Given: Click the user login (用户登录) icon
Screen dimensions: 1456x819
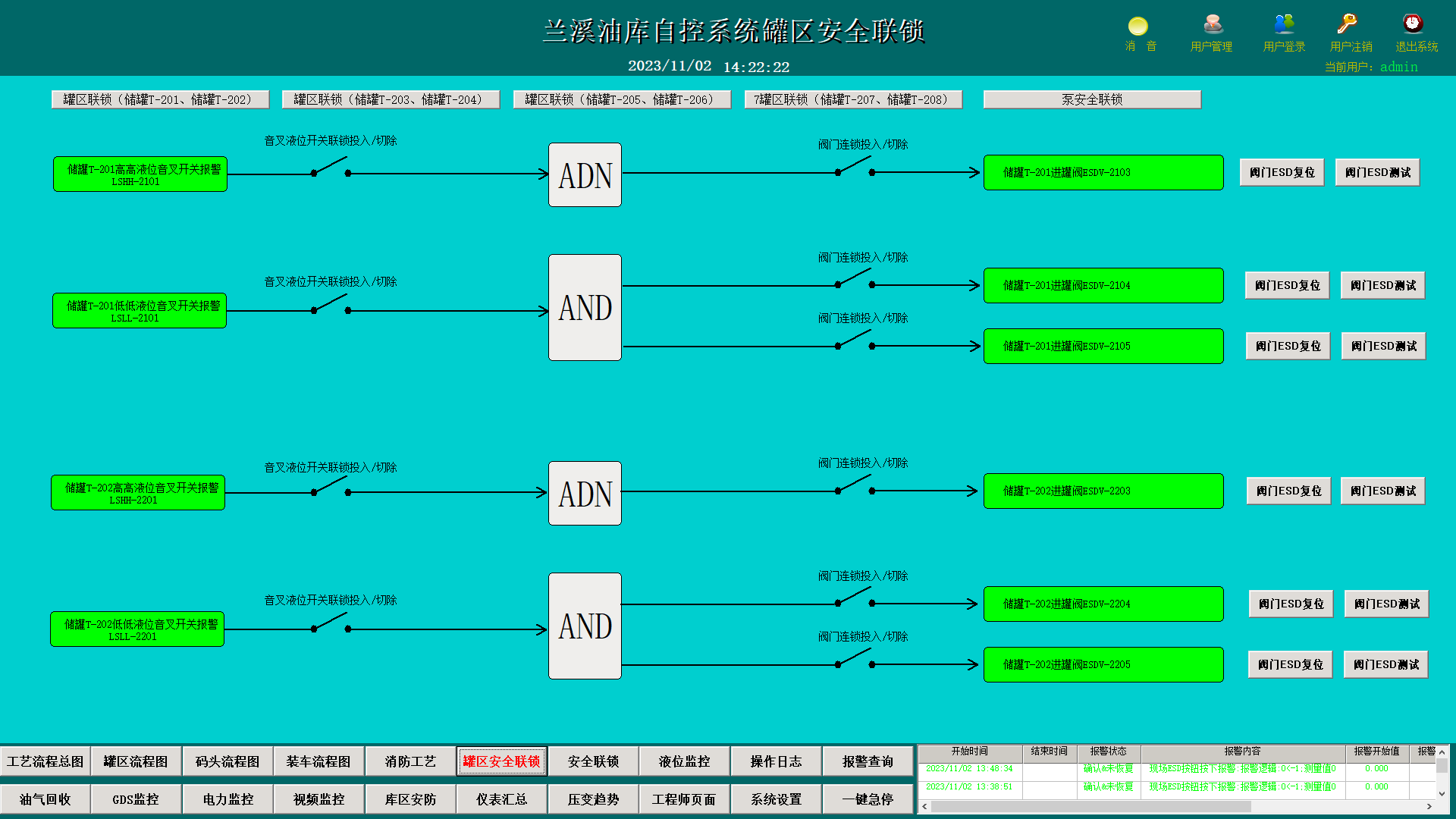Looking at the screenshot, I should (1284, 25).
